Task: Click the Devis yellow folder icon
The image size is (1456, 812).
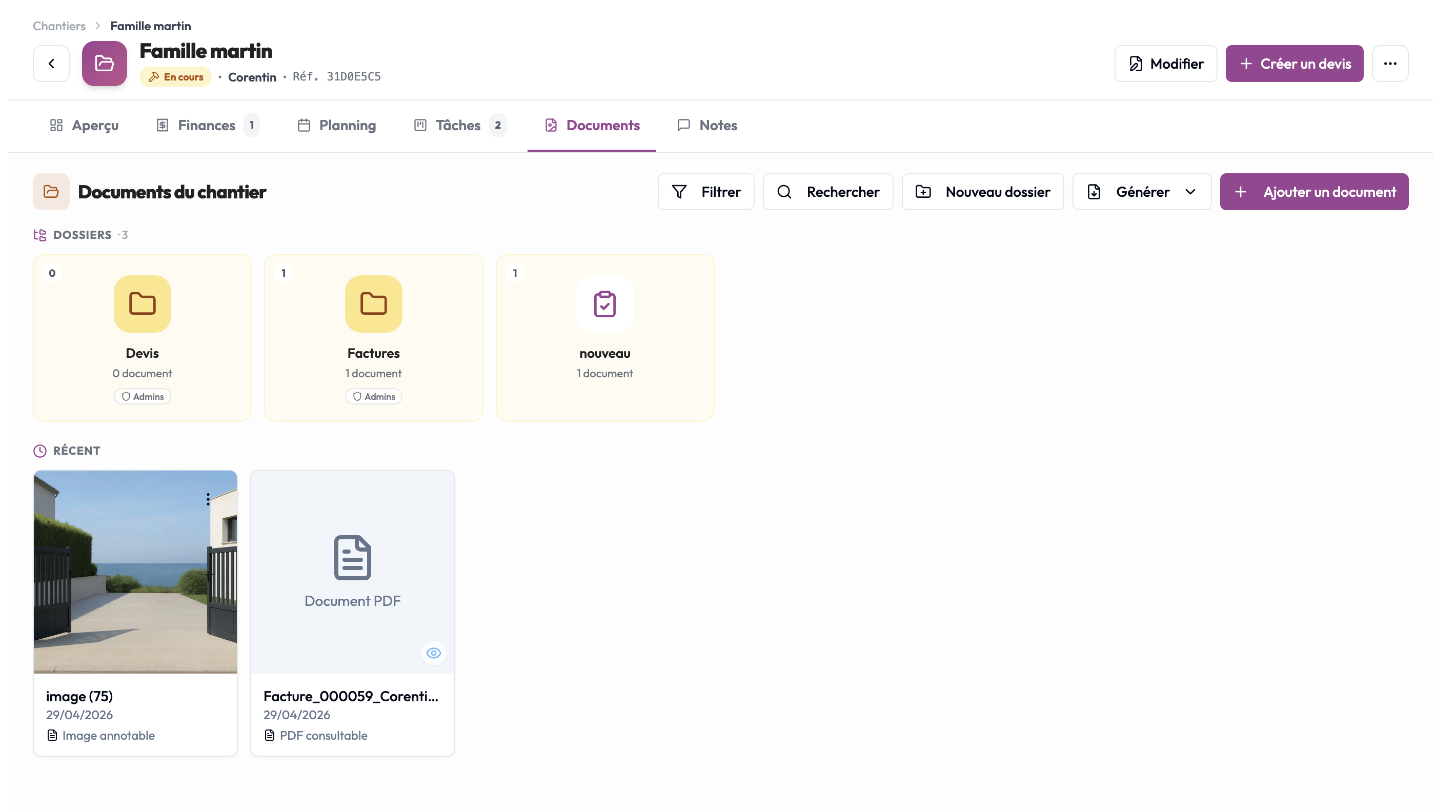Action: click(x=143, y=304)
